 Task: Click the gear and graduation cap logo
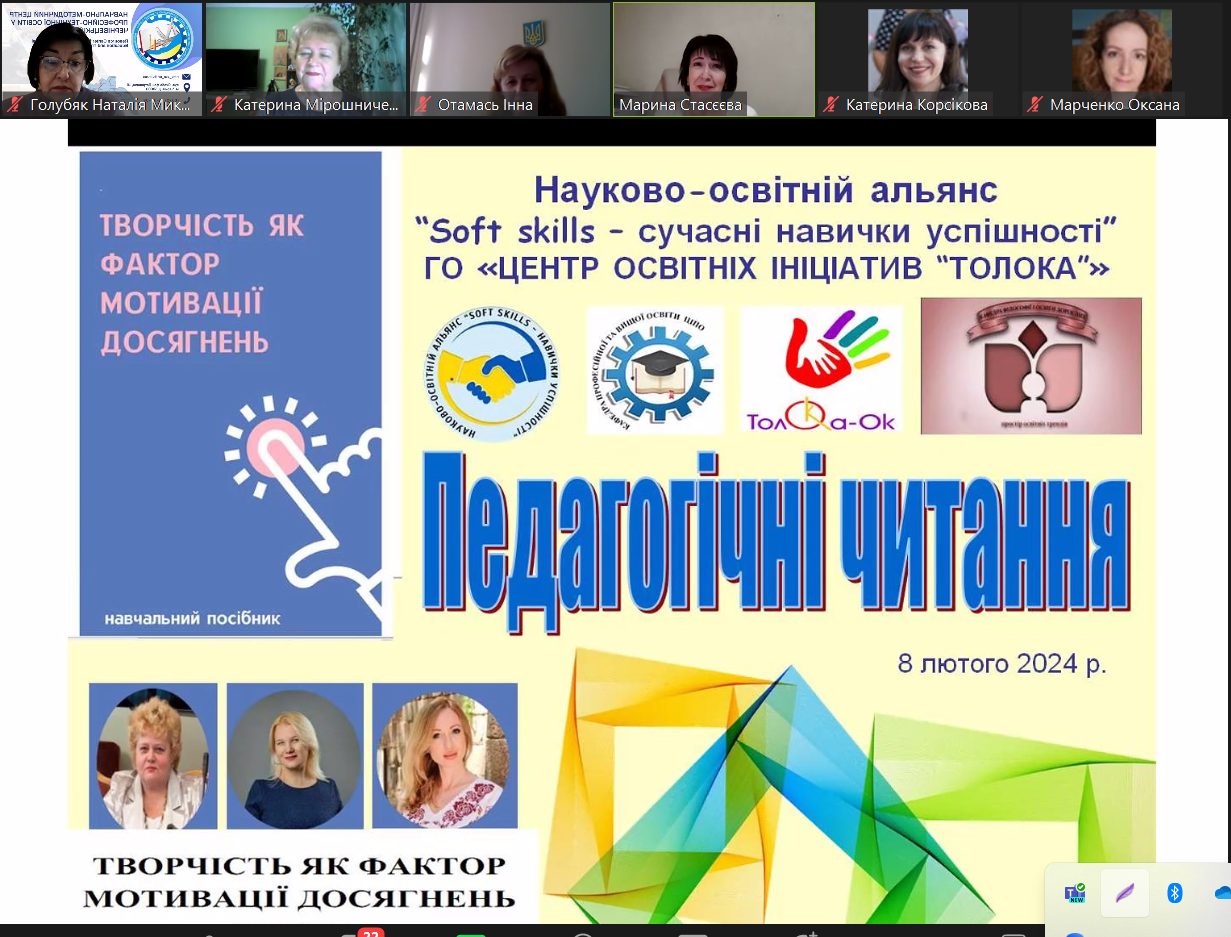click(655, 371)
